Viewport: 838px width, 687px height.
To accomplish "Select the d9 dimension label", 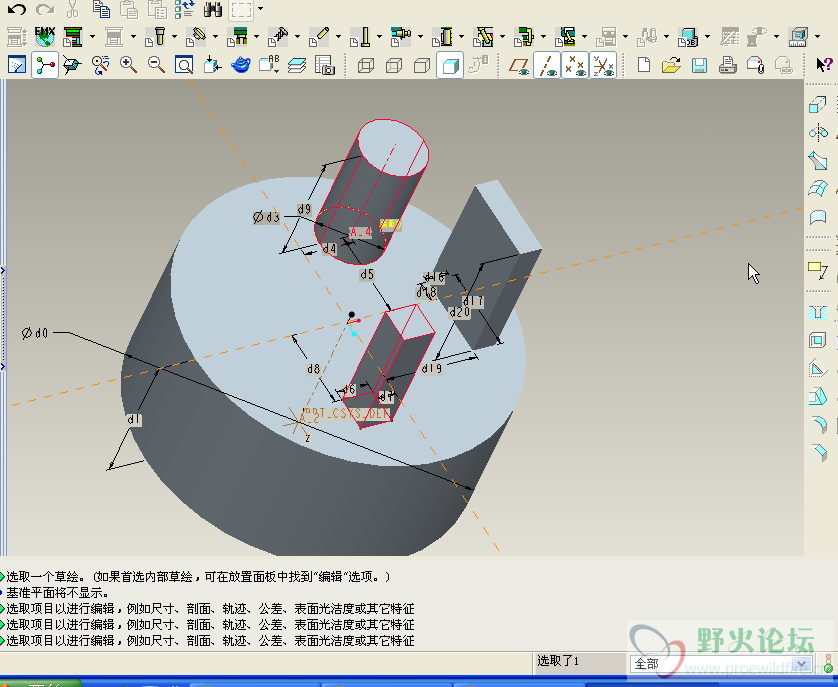I will click(304, 209).
